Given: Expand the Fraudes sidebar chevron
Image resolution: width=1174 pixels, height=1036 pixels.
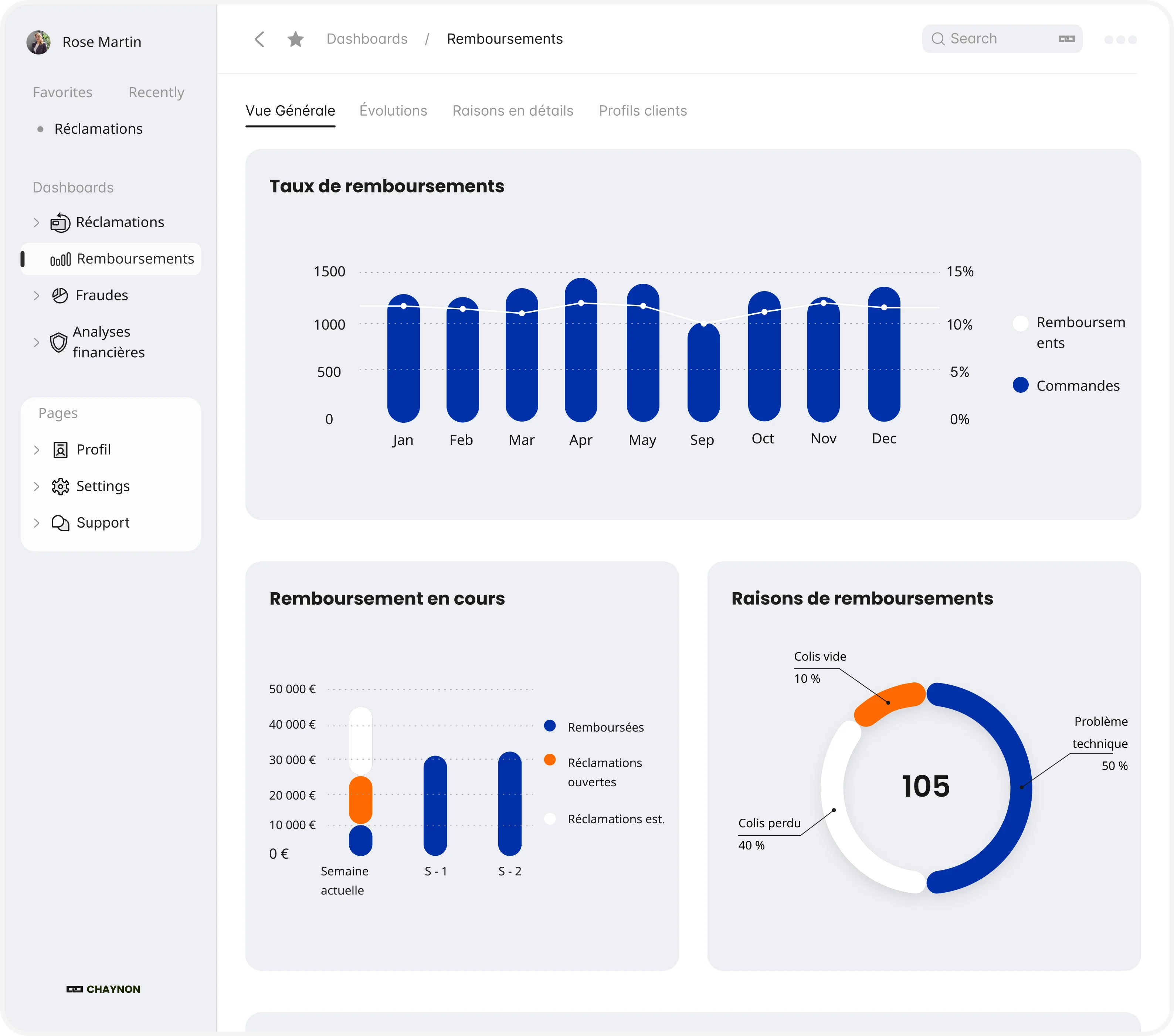Looking at the screenshot, I should coord(36,296).
